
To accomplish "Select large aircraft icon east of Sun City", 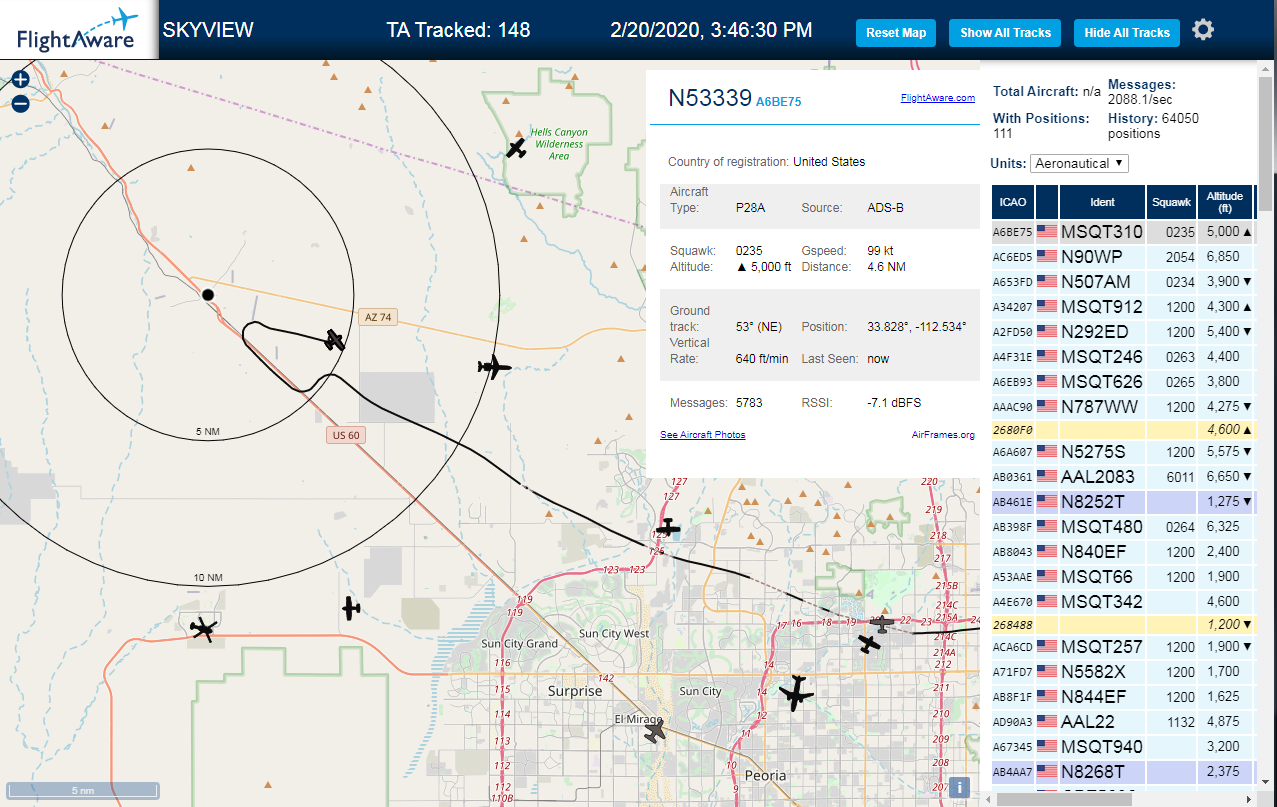I will [796, 692].
